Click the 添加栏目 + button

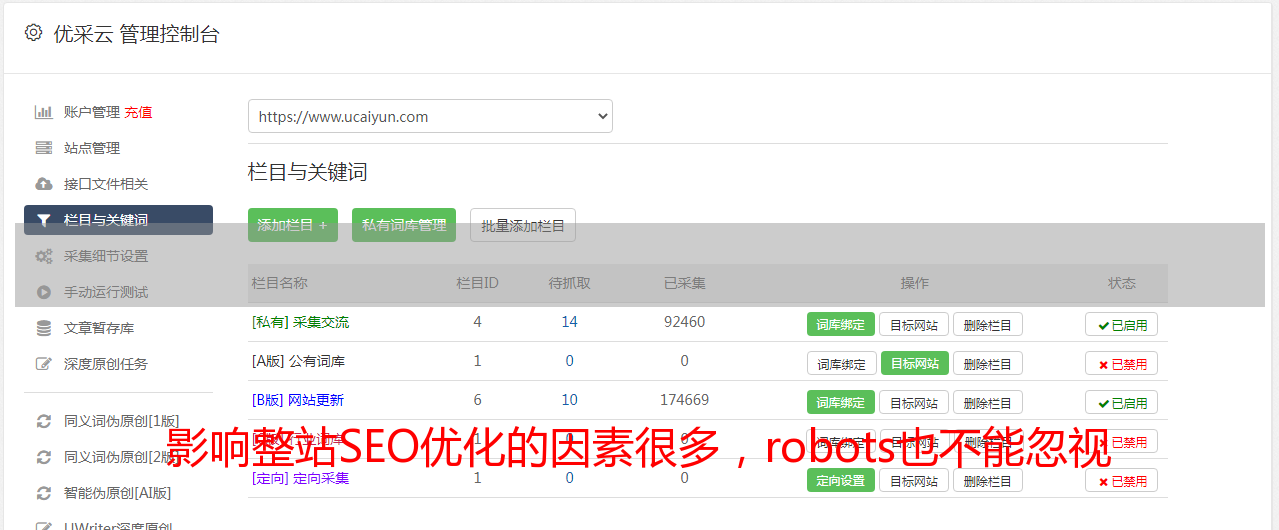click(x=293, y=225)
